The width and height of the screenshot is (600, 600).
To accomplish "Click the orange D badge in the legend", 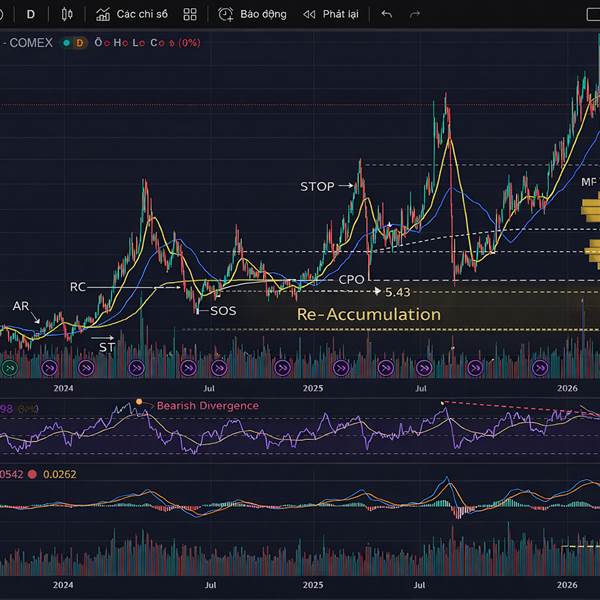I will [79, 43].
